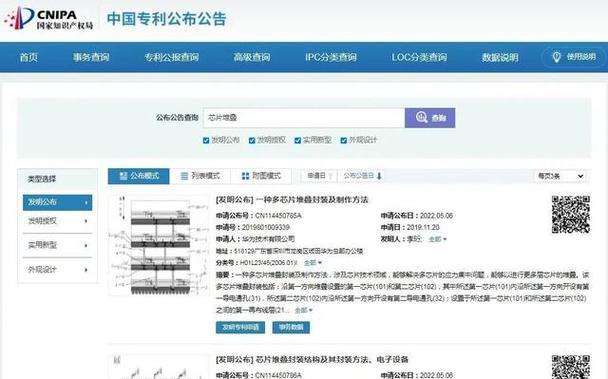The width and height of the screenshot is (608, 379).
Task: Open the 首页 nav item
Action: point(29,57)
